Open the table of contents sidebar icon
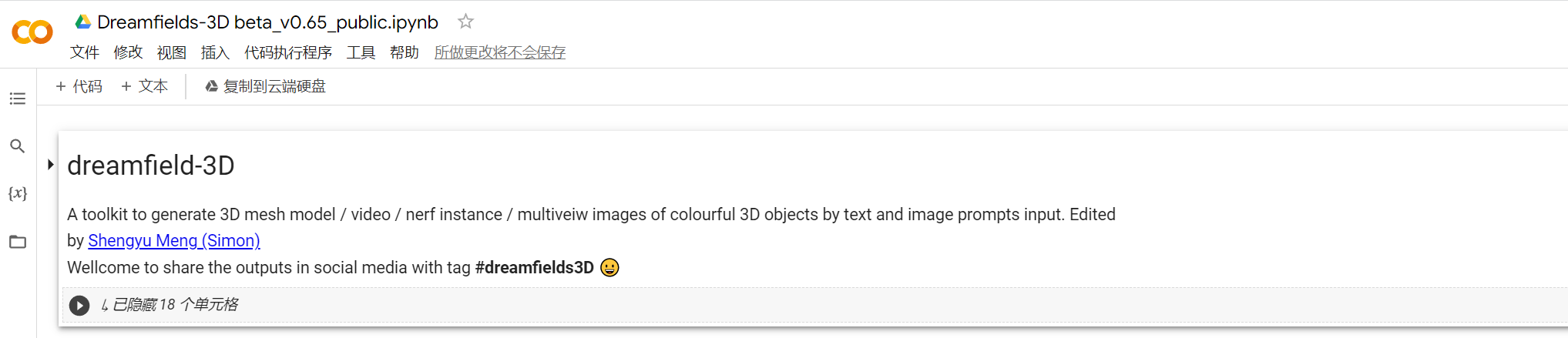 pos(17,99)
